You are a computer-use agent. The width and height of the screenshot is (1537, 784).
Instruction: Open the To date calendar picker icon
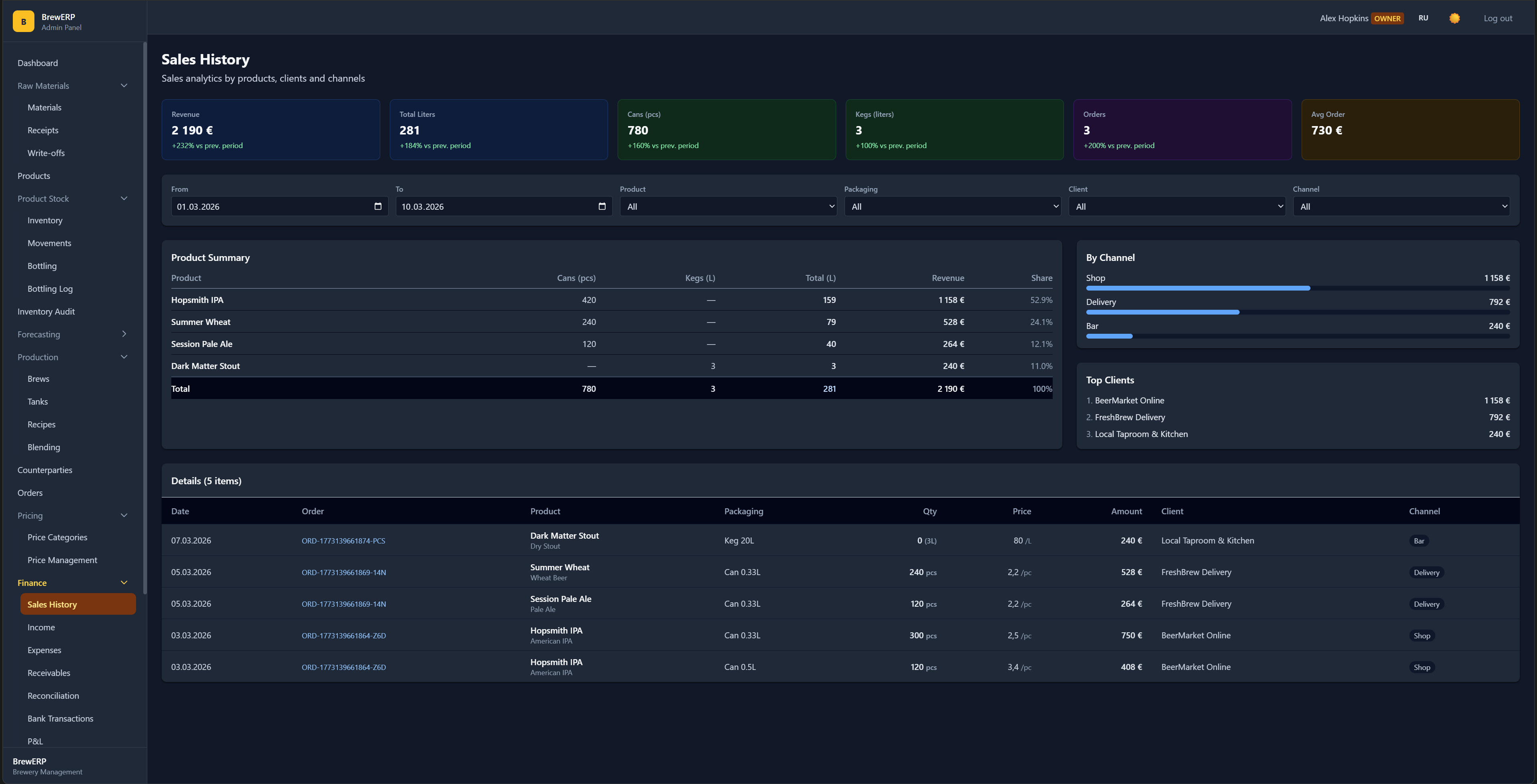602,207
